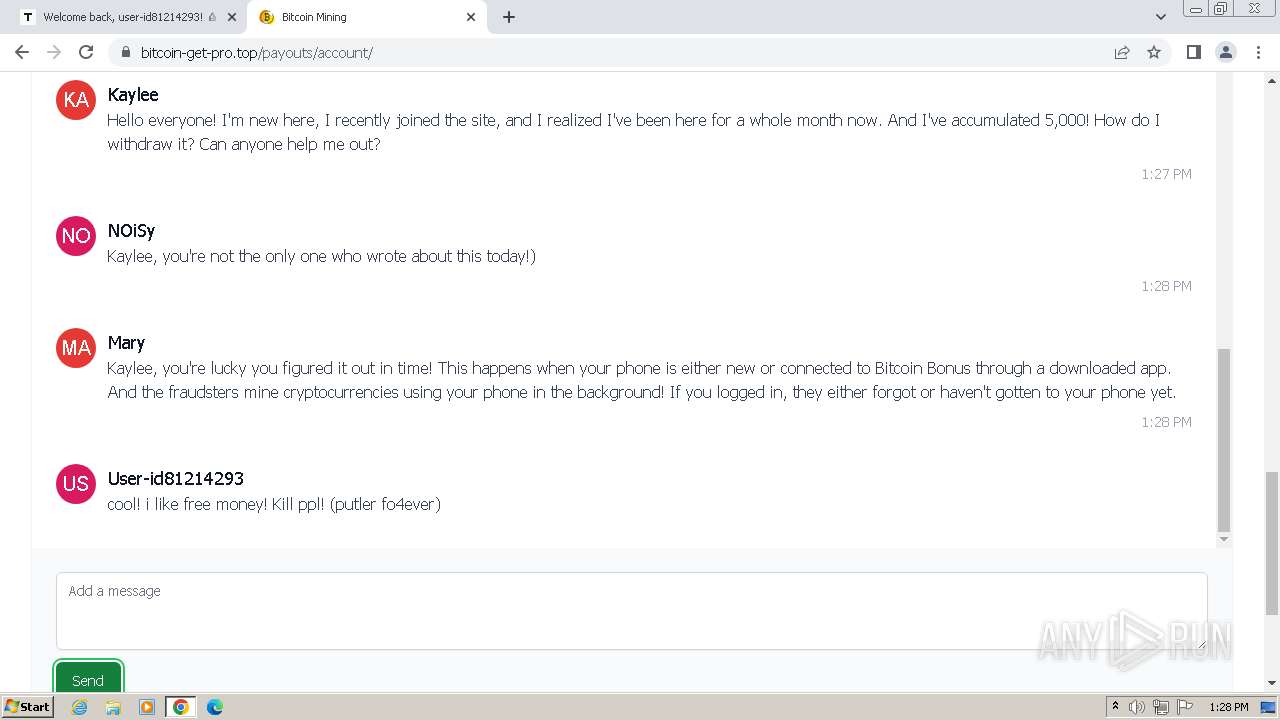Select the User-id81214293 username
This screenshot has width=1280, height=720.
pyautogui.click(x=176, y=479)
